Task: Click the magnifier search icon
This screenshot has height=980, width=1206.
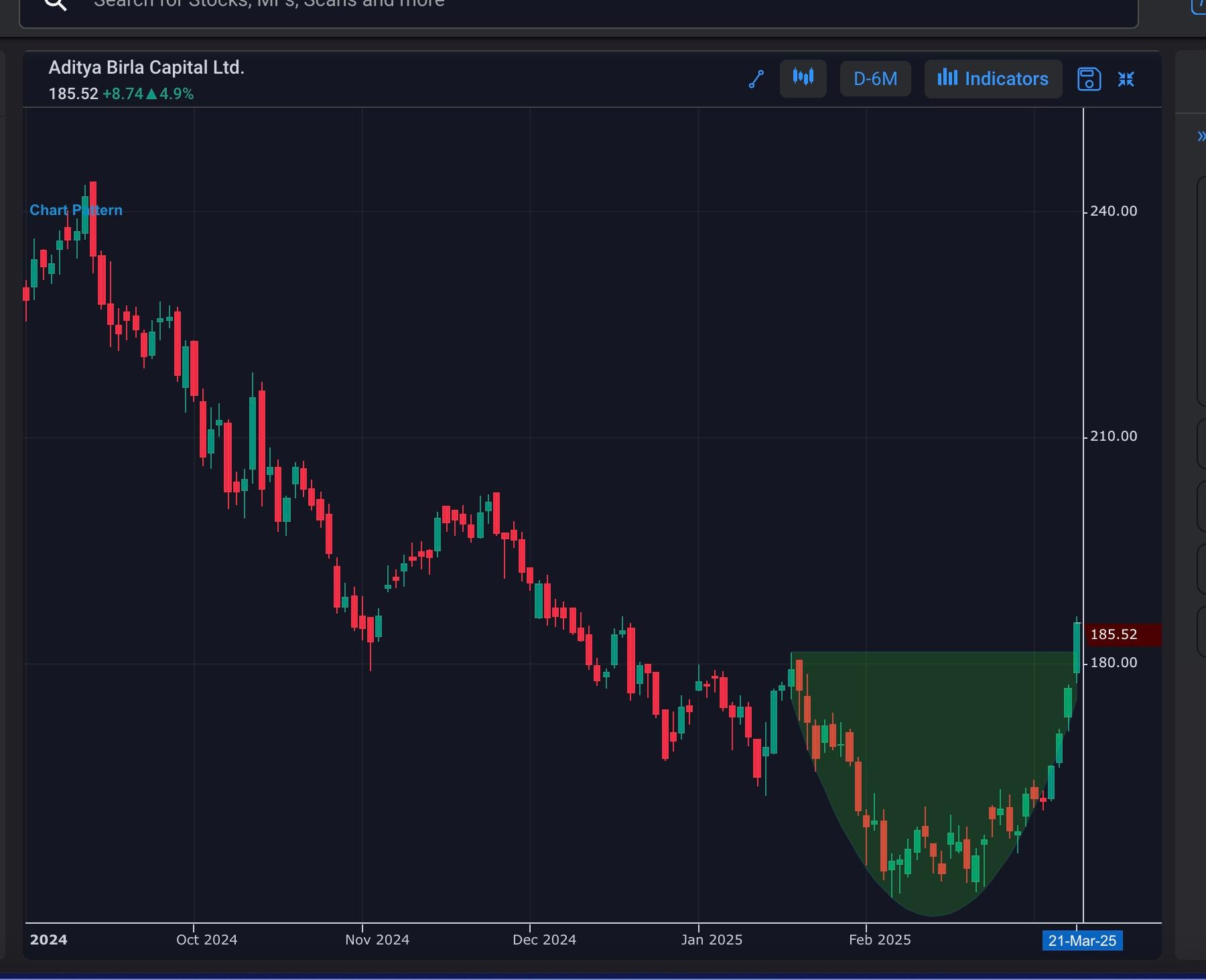Action: (56, 4)
